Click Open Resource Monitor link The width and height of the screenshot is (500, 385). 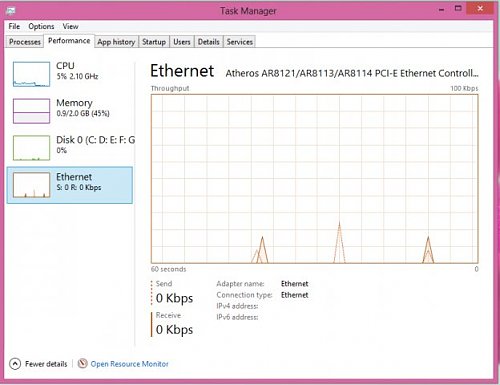[129, 364]
